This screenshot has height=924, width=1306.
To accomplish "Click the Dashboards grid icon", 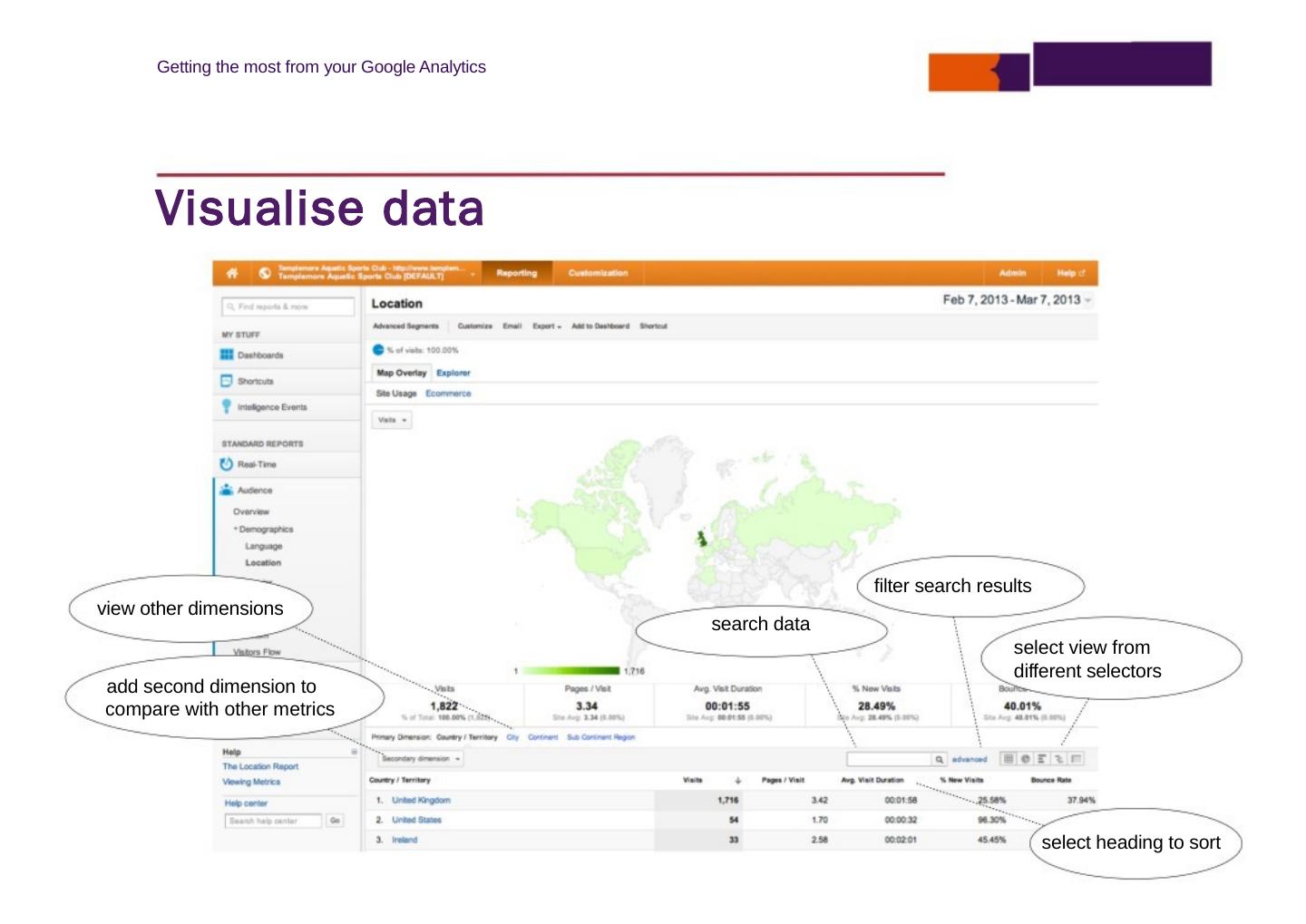I will (227, 355).
